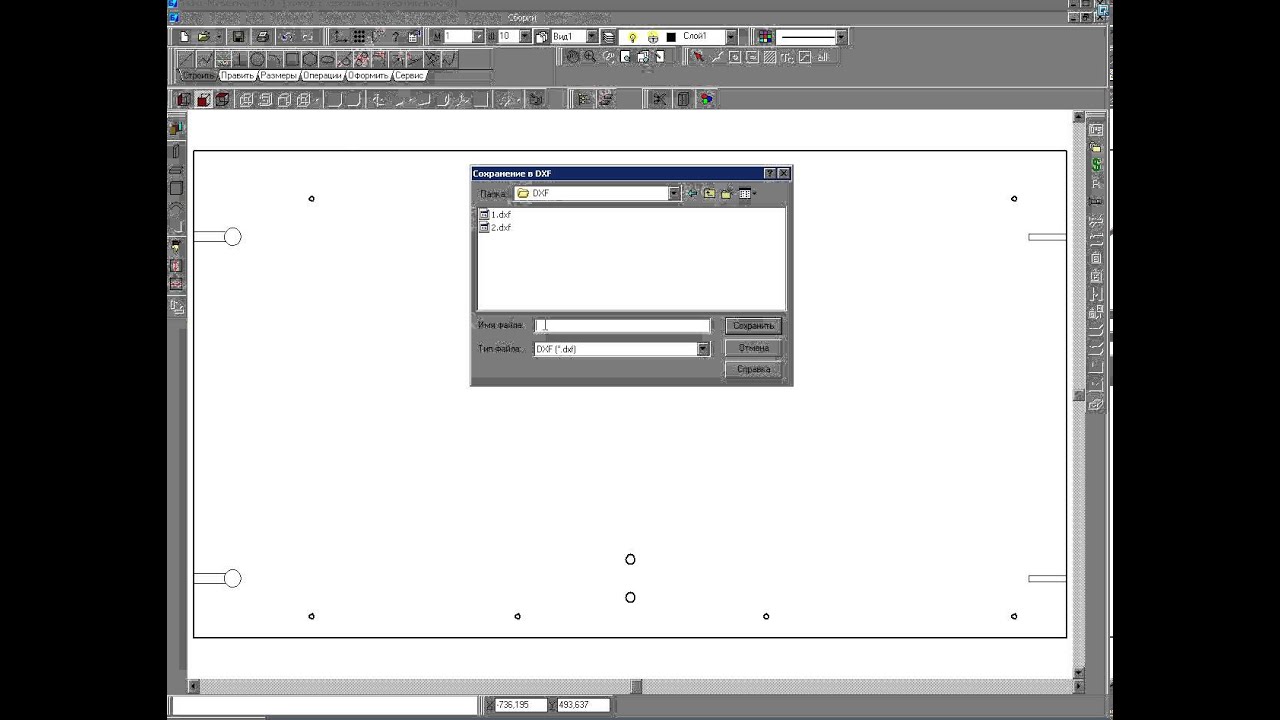1280x720 pixels.
Task: Open the step value 10 dropdown
Action: pos(525,36)
